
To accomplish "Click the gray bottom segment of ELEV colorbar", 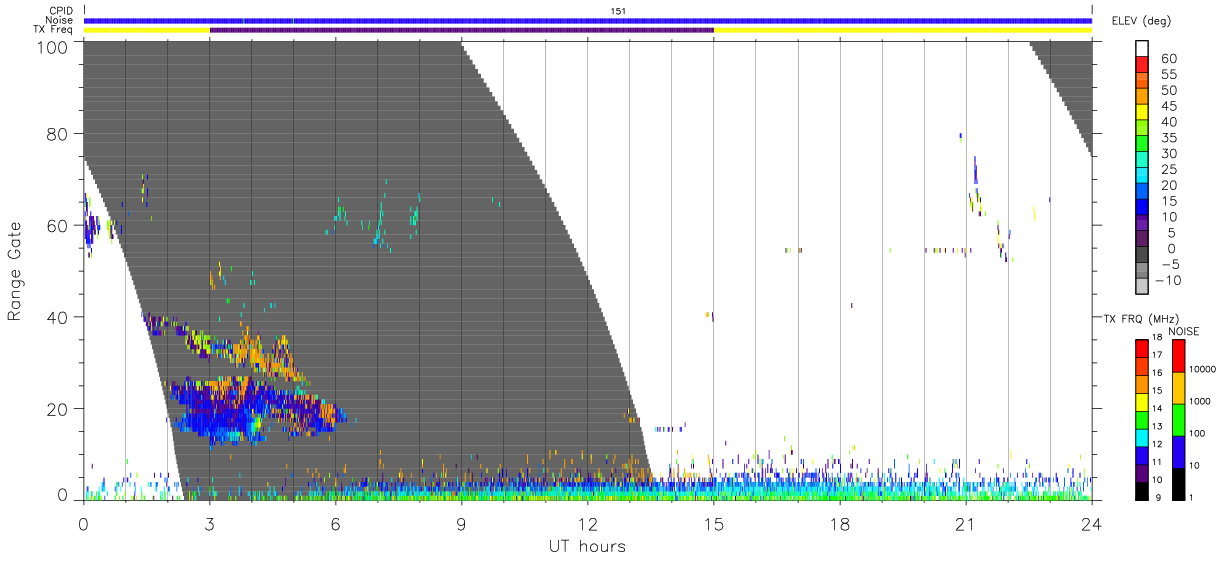I will [x=1142, y=287].
